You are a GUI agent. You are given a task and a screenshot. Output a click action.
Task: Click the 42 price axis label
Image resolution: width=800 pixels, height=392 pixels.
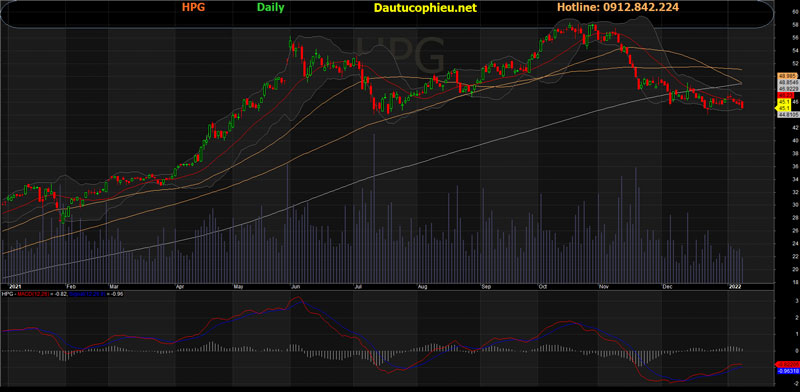coord(795,128)
